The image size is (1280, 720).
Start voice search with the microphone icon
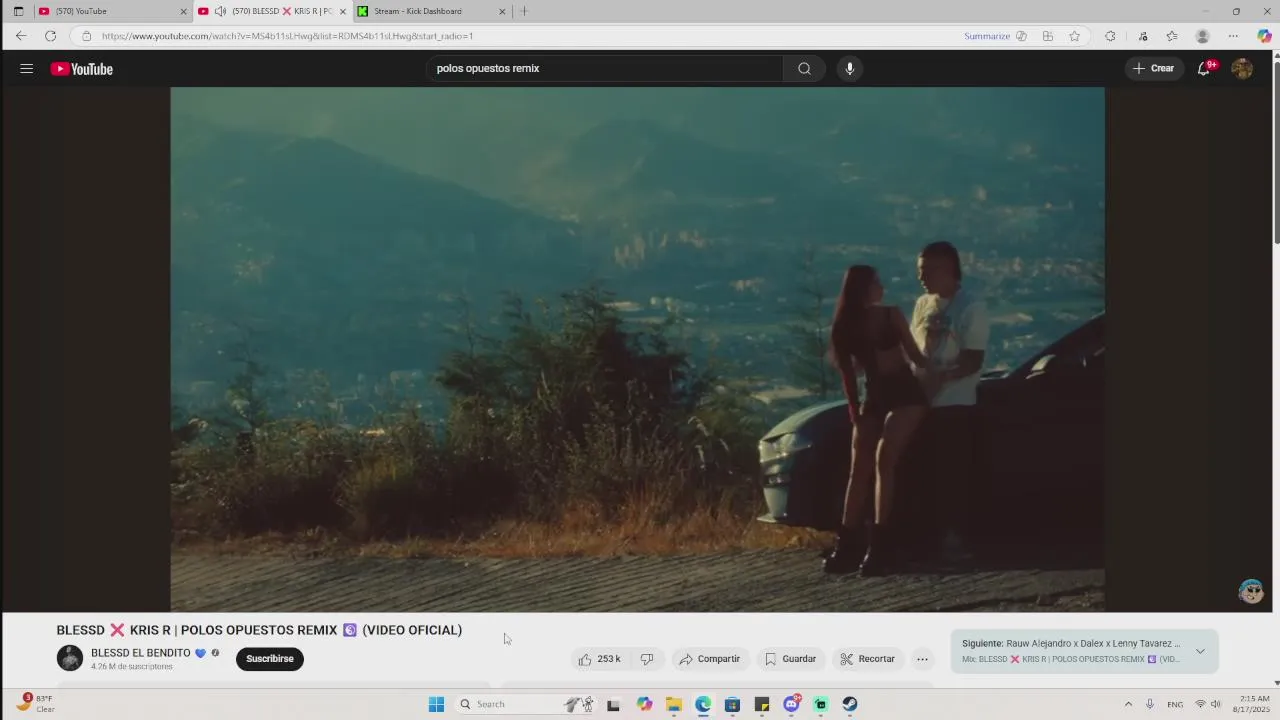(850, 69)
